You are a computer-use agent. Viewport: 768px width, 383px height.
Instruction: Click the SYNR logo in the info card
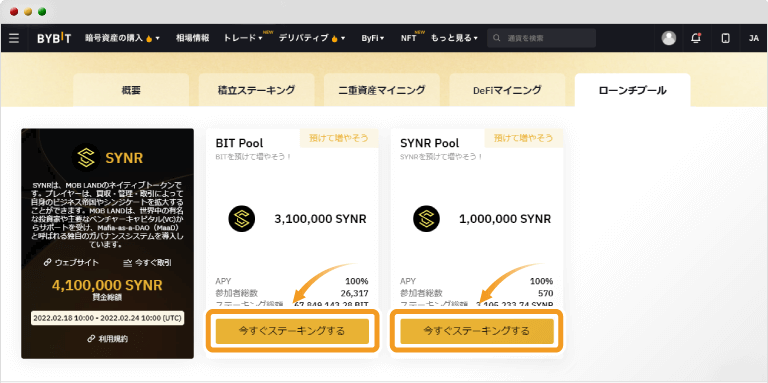(x=86, y=158)
